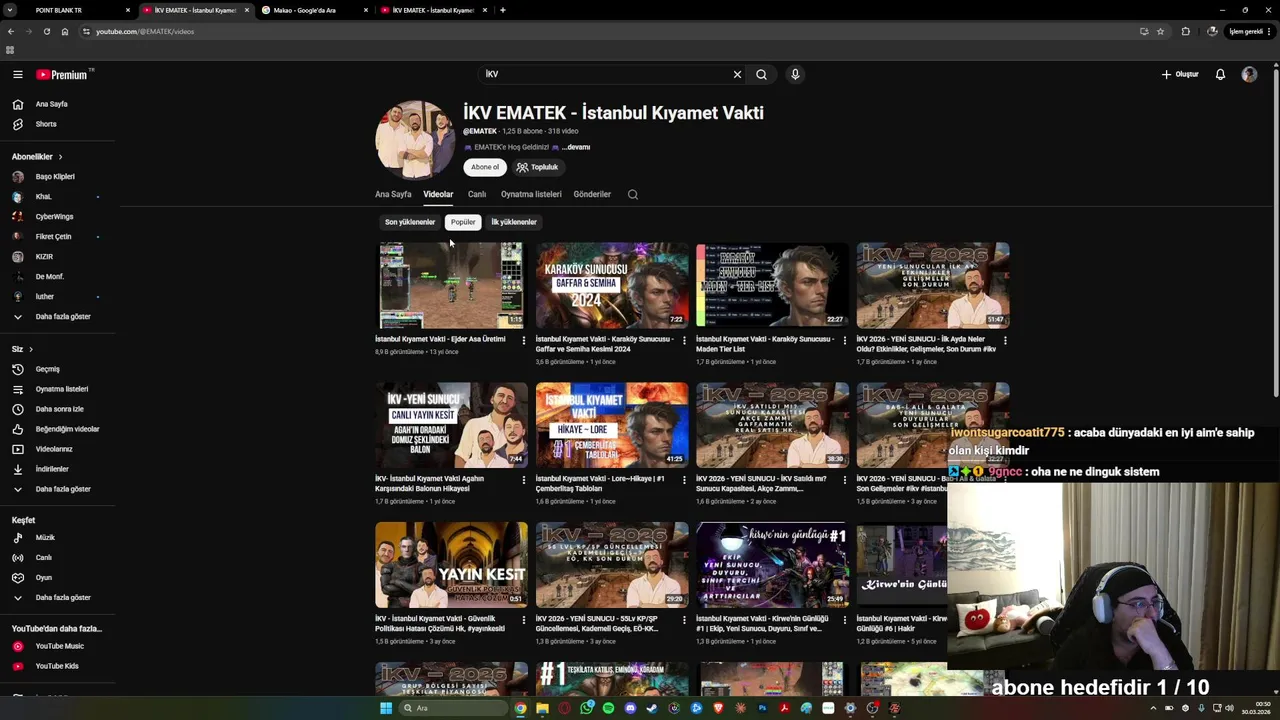Open the tab search dropdown arrow
The image size is (1280, 720).
[9, 10]
